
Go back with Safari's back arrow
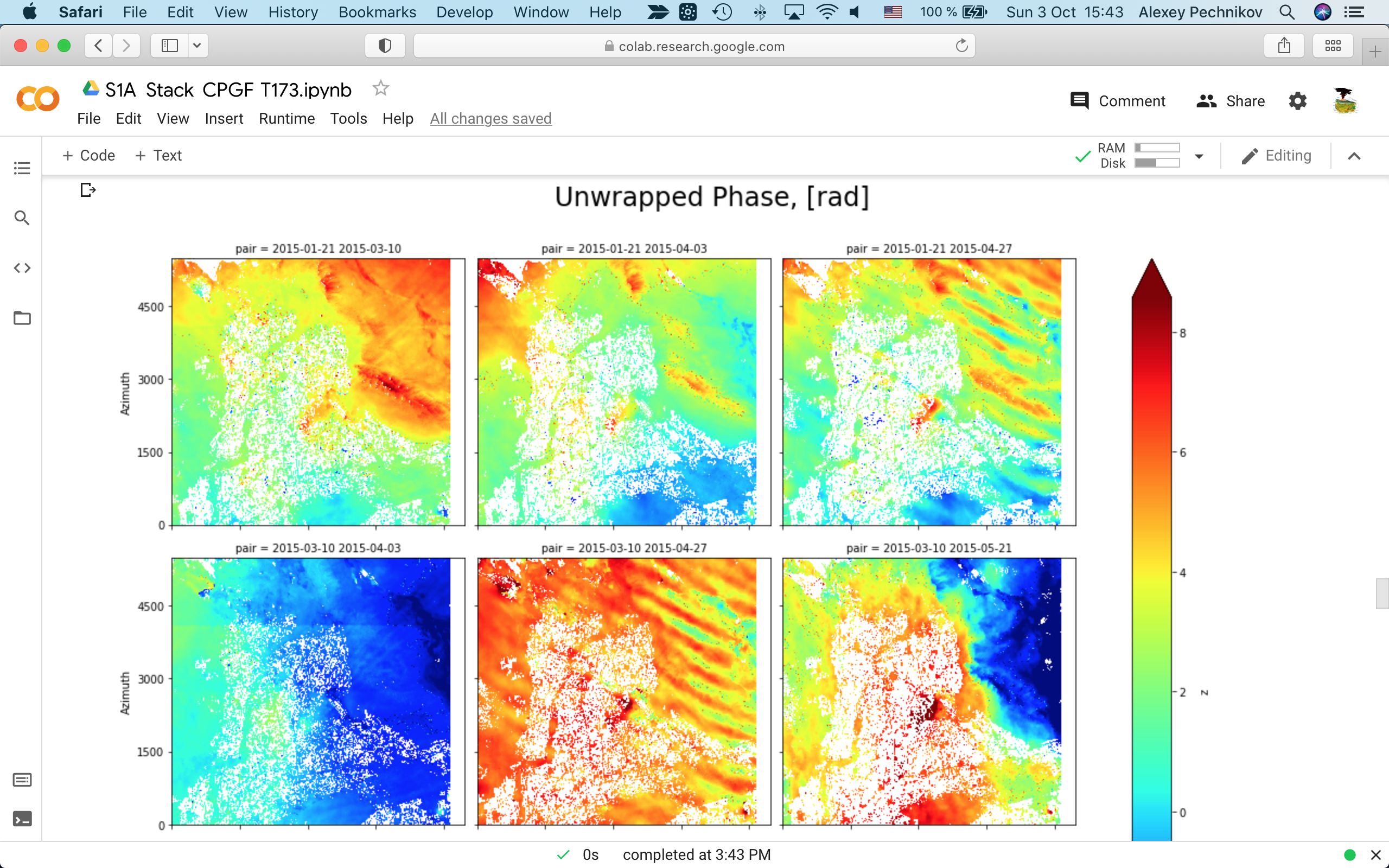tap(99, 46)
